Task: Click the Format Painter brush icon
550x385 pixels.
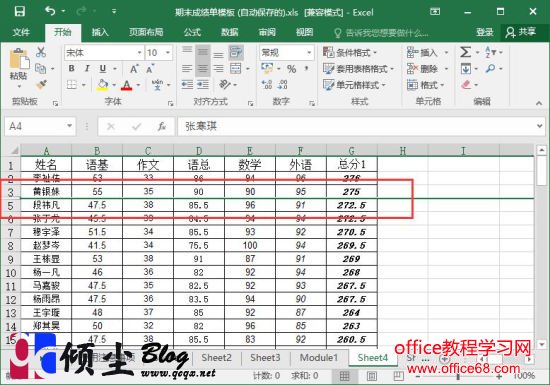Action: pos(41,85)
